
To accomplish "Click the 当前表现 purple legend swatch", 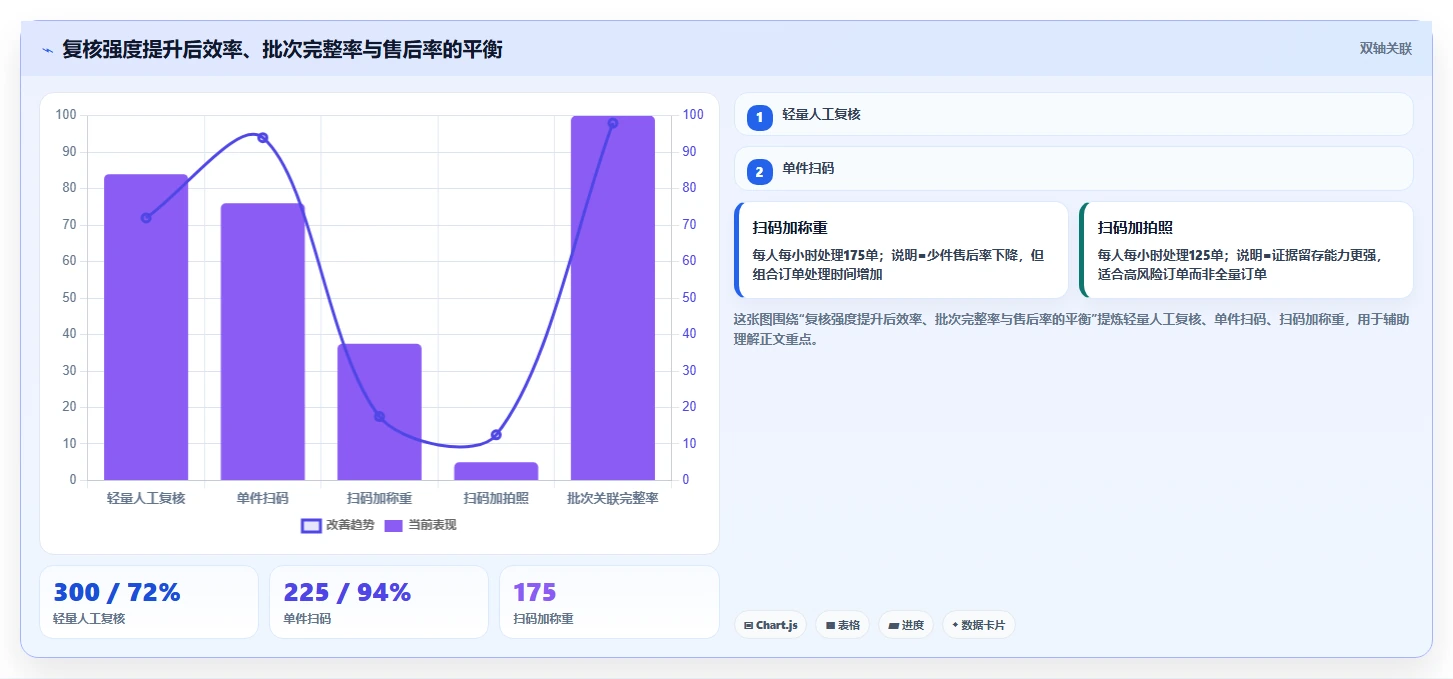I will click(394, 525).
